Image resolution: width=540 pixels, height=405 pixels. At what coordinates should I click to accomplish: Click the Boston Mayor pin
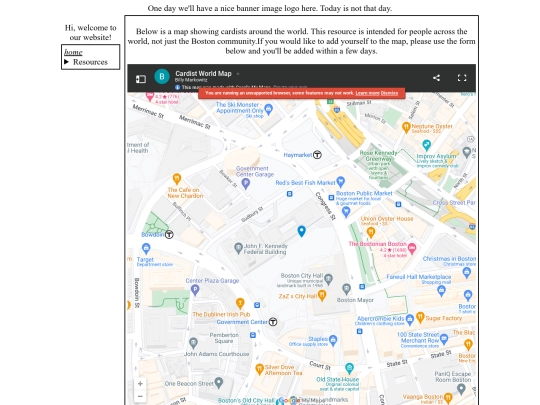(x=346, y=289)
